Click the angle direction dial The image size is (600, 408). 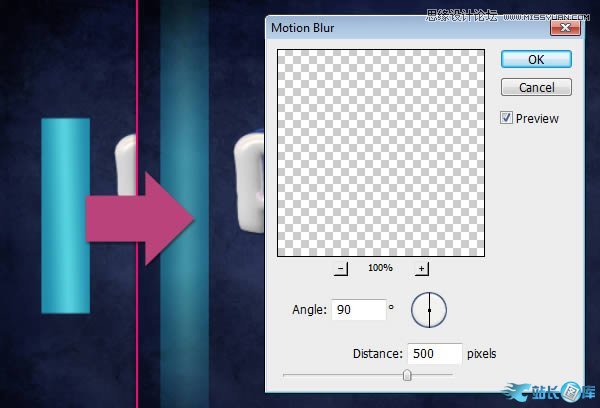click(429, 310)
